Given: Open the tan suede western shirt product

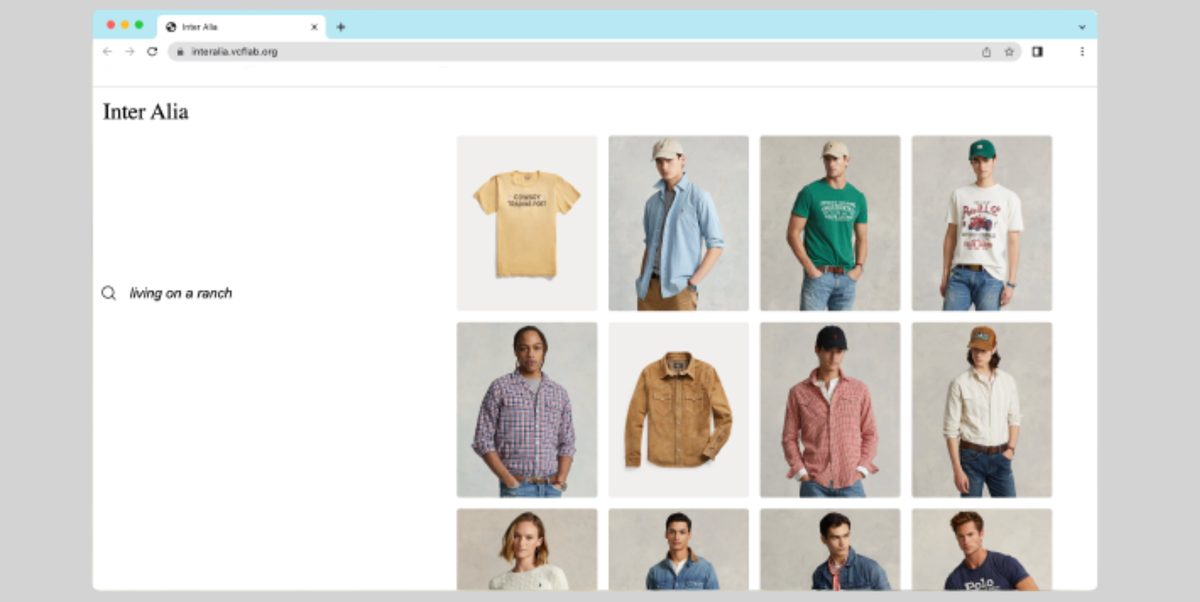Looking at the screenshot, I should click(679, 410).
